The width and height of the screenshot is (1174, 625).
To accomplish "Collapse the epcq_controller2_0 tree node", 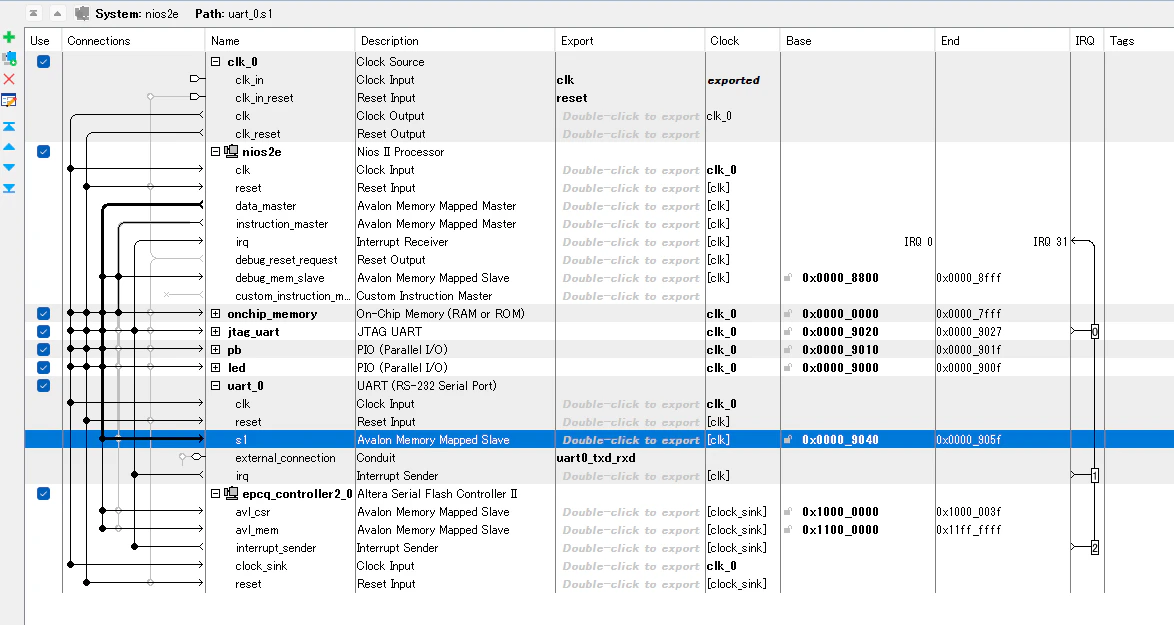I will pyautogui.click(x=216, y=494).
